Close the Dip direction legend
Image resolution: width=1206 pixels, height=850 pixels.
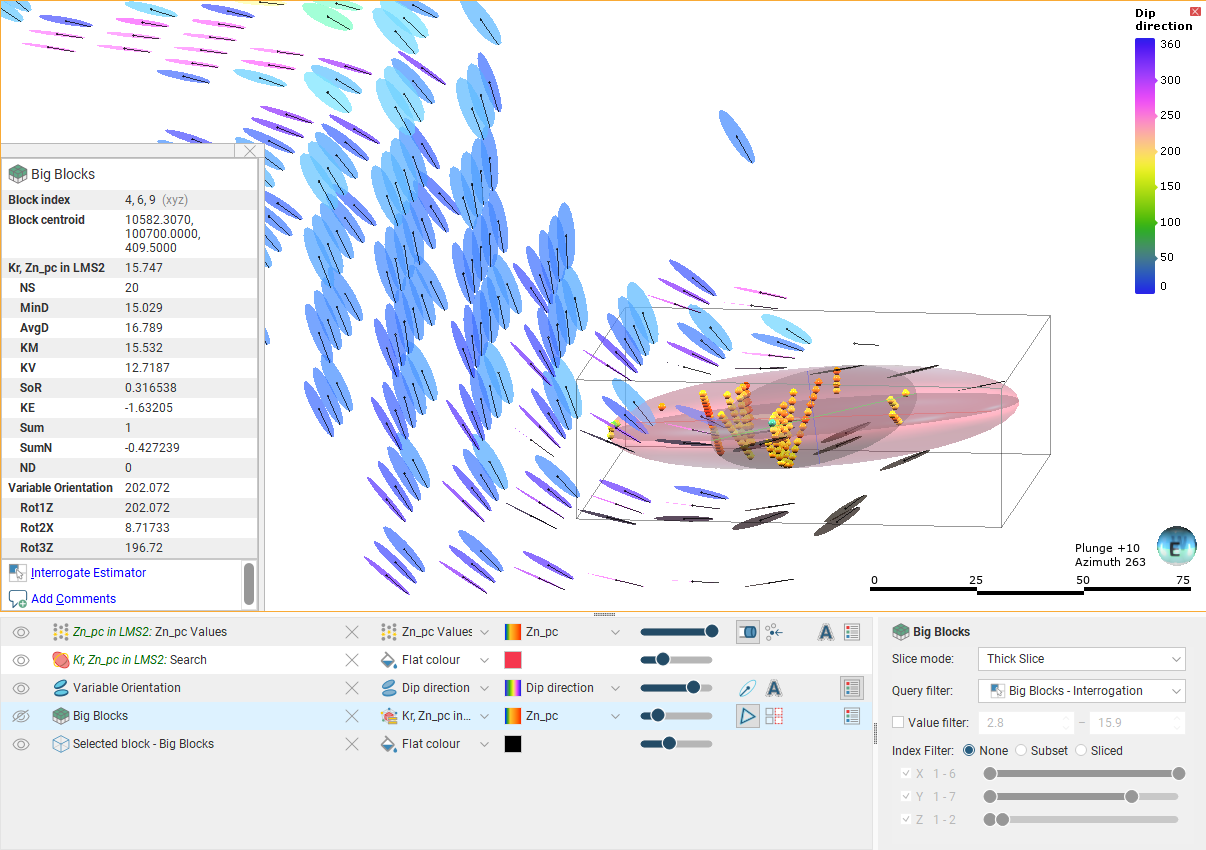tap(1195, 11)
